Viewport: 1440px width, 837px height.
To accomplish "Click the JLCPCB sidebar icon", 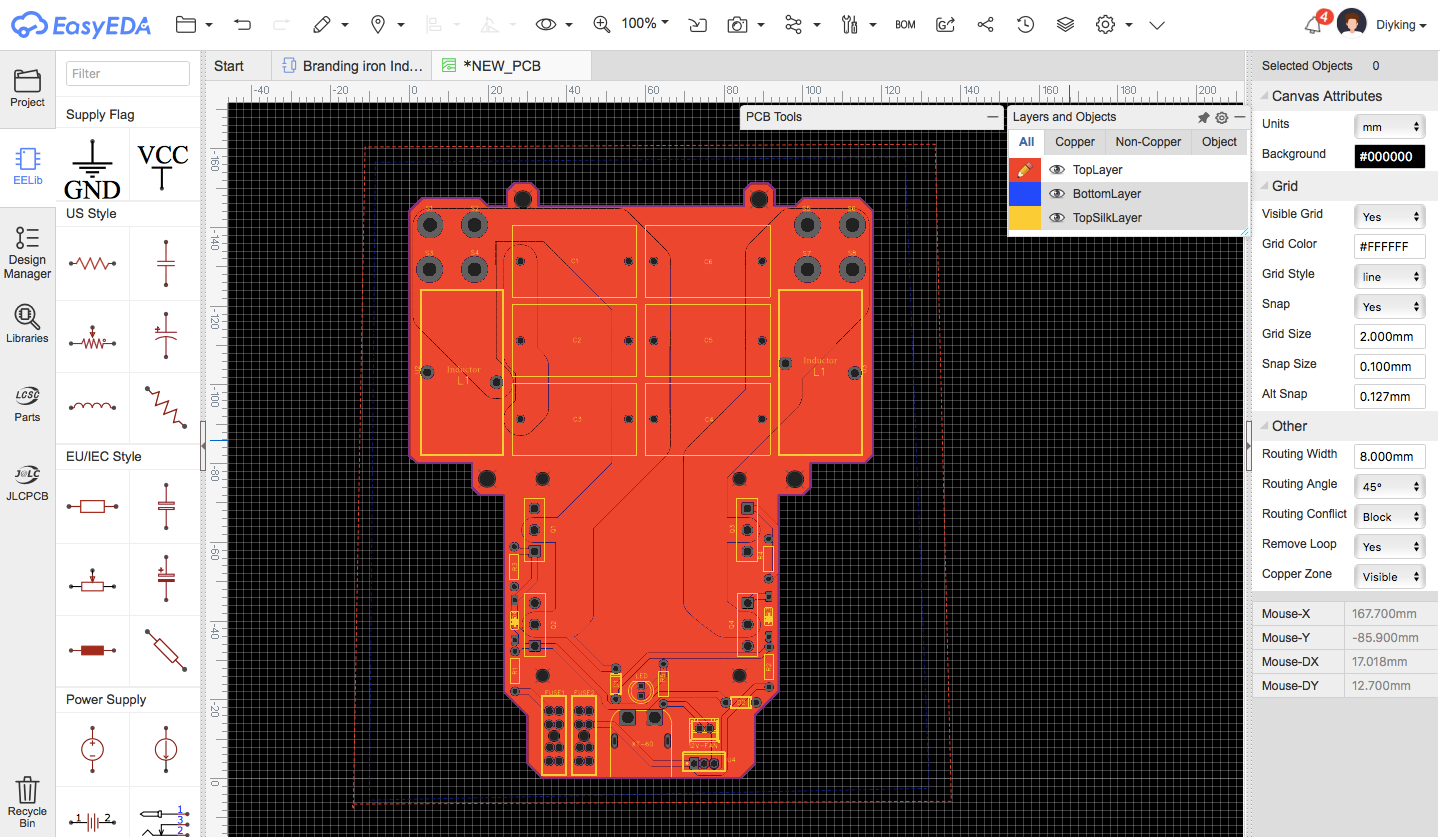I will tap(28, 481).
